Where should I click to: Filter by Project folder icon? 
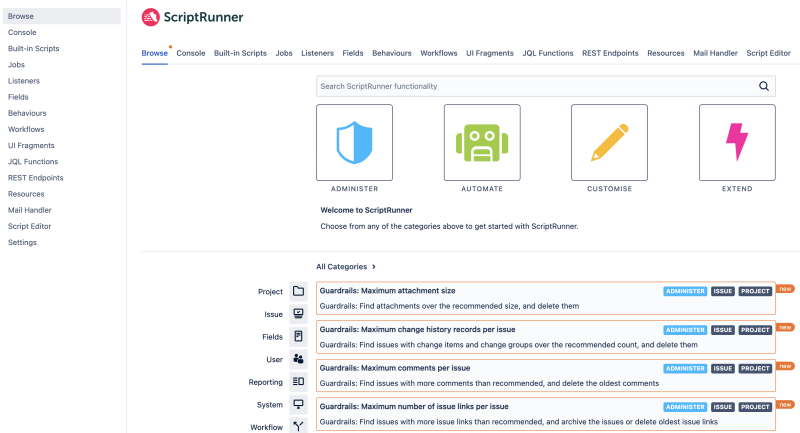[298, 291]
